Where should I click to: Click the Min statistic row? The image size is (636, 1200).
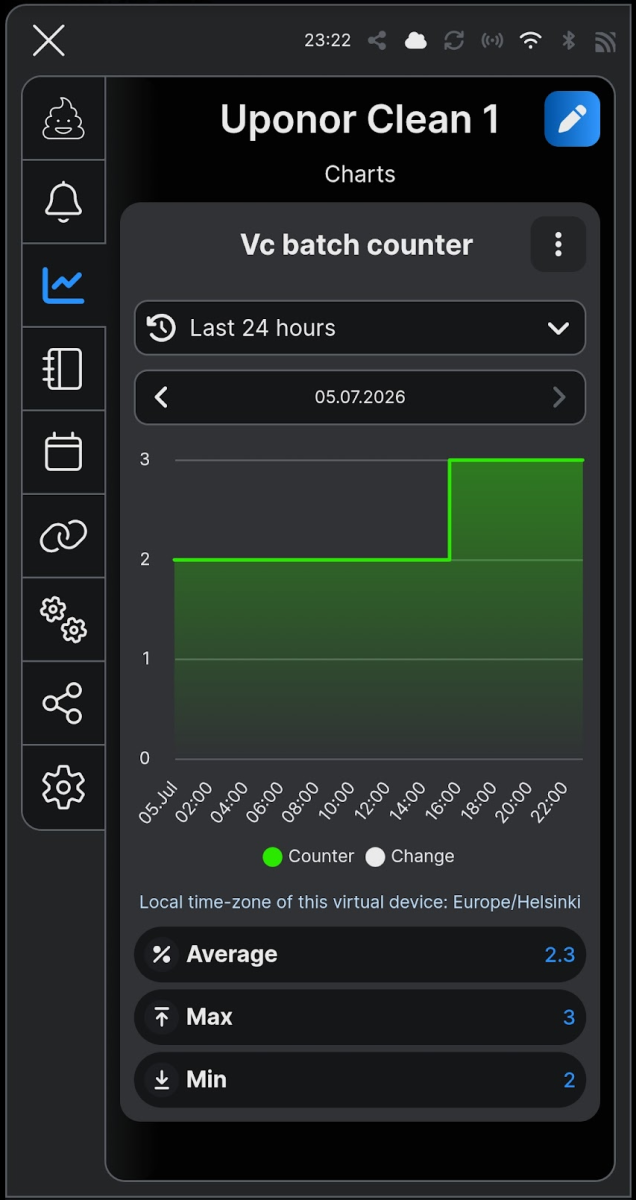[x=360, y=1080]
